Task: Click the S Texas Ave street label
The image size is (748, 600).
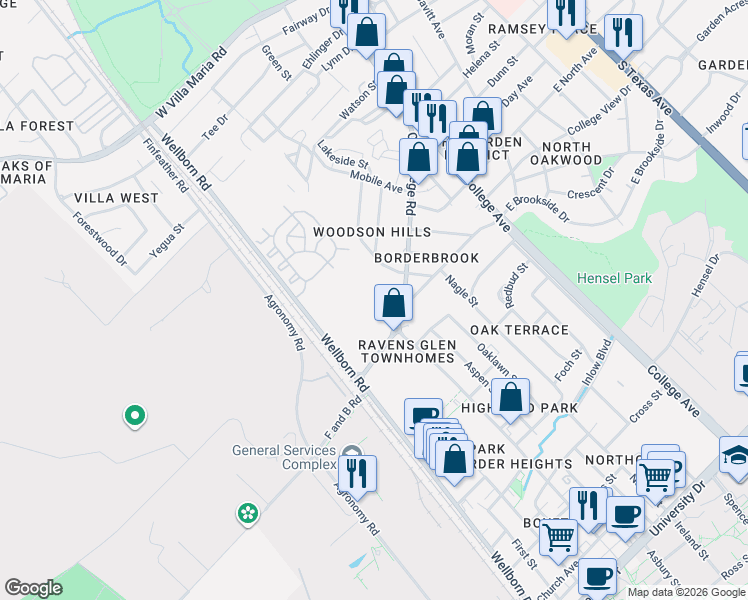Action: click(645, 88)
